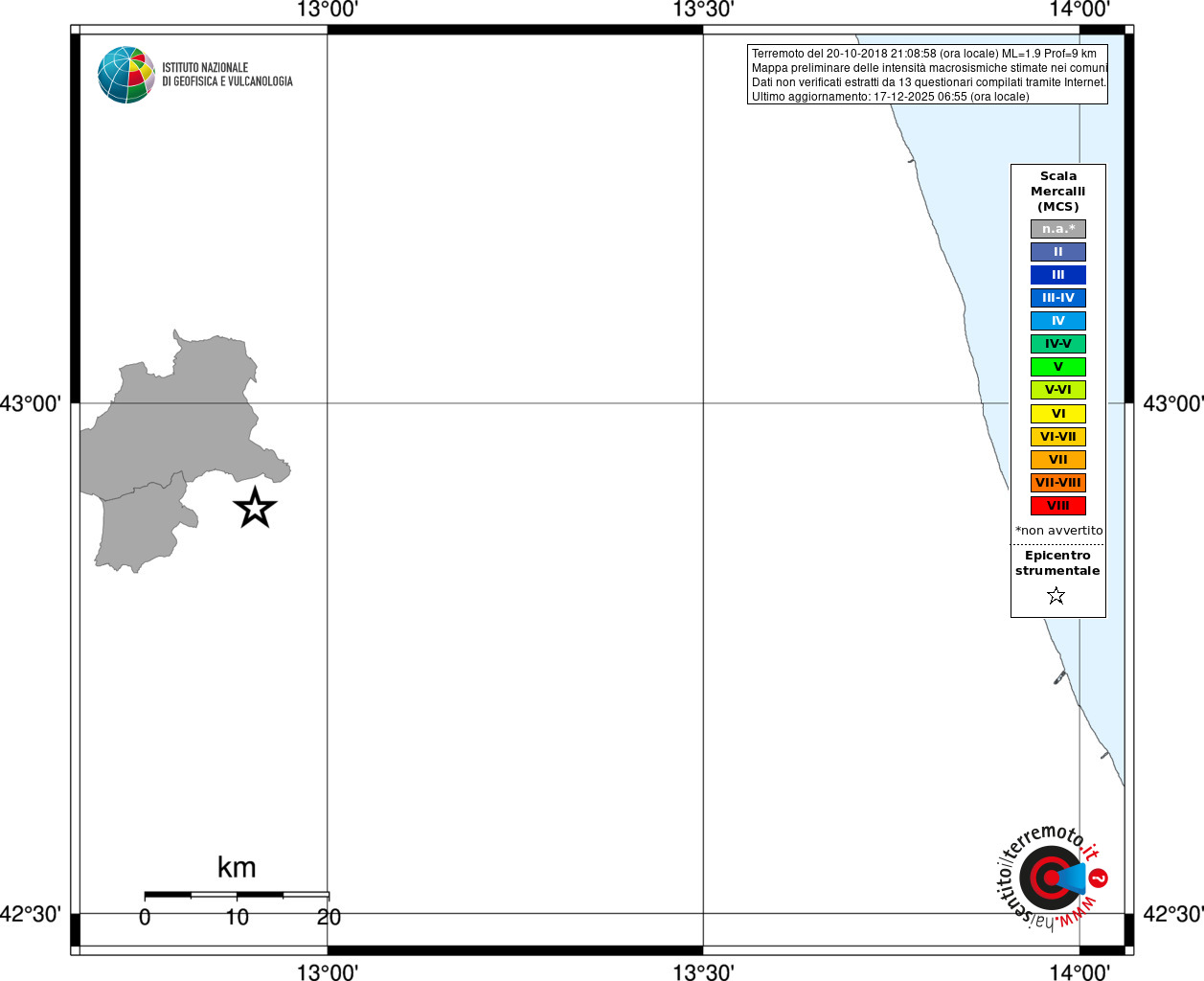Click the earthquake info text box
Image resolution: width=1204 pixels, height=981 pixels.
[927, 75]
